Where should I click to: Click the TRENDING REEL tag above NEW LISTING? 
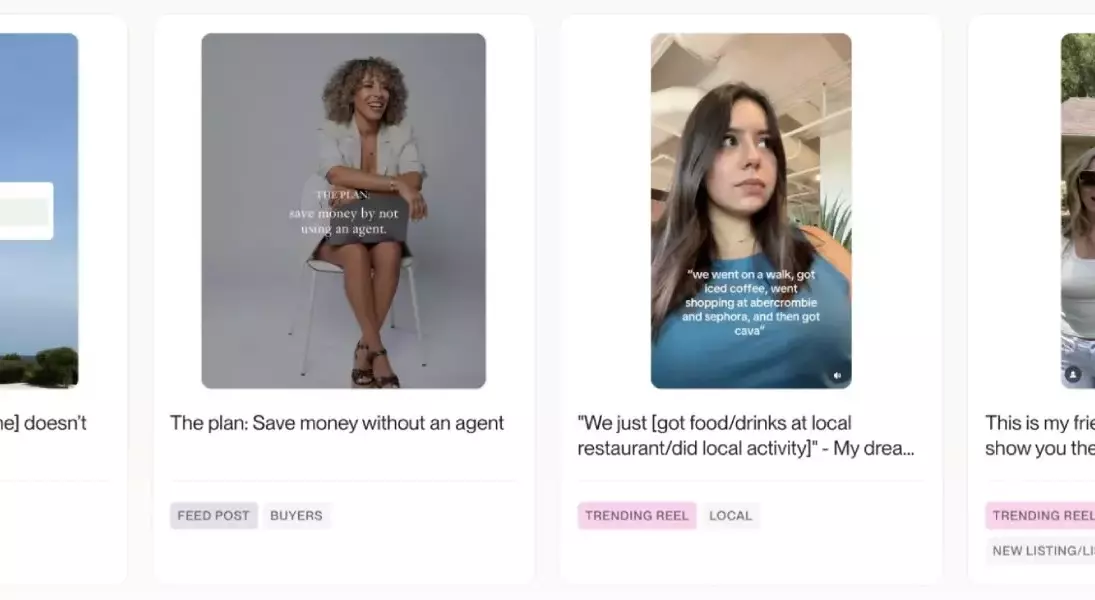[1041, 515]
